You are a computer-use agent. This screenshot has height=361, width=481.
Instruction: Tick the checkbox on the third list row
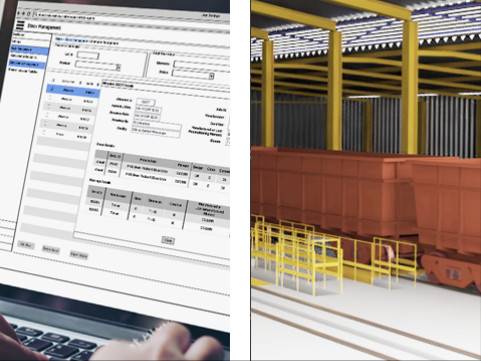(49, 106)
